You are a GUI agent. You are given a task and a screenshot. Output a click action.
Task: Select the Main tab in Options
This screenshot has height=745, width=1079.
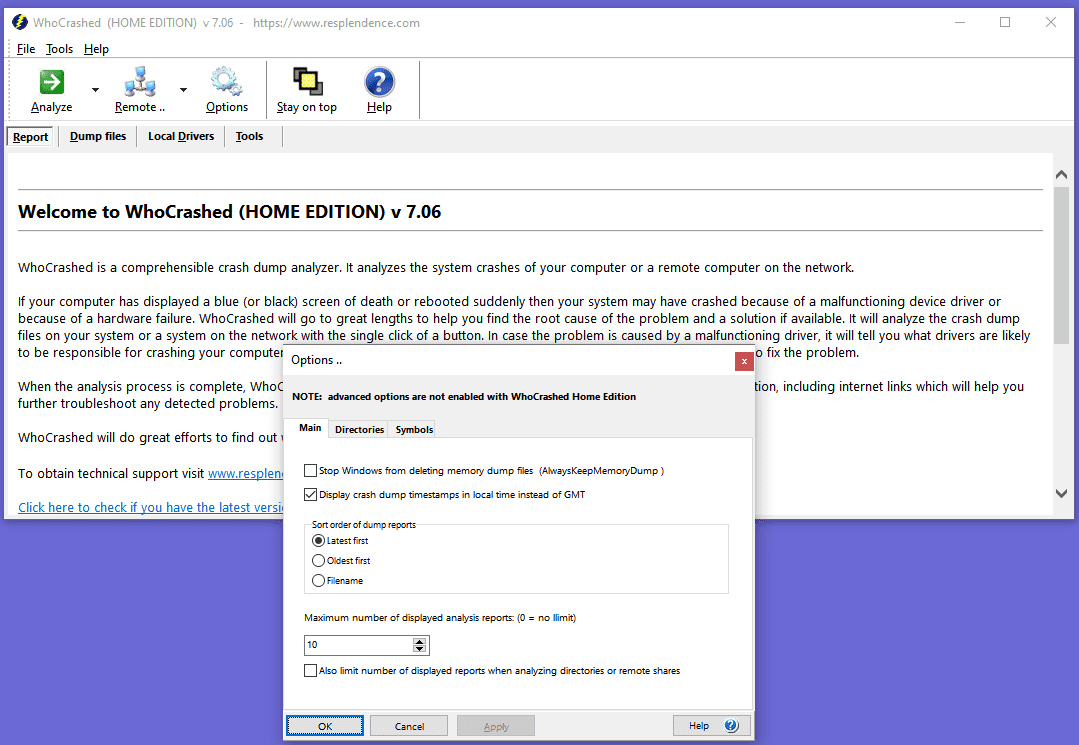pyautogui.click(x=310, y=428)
